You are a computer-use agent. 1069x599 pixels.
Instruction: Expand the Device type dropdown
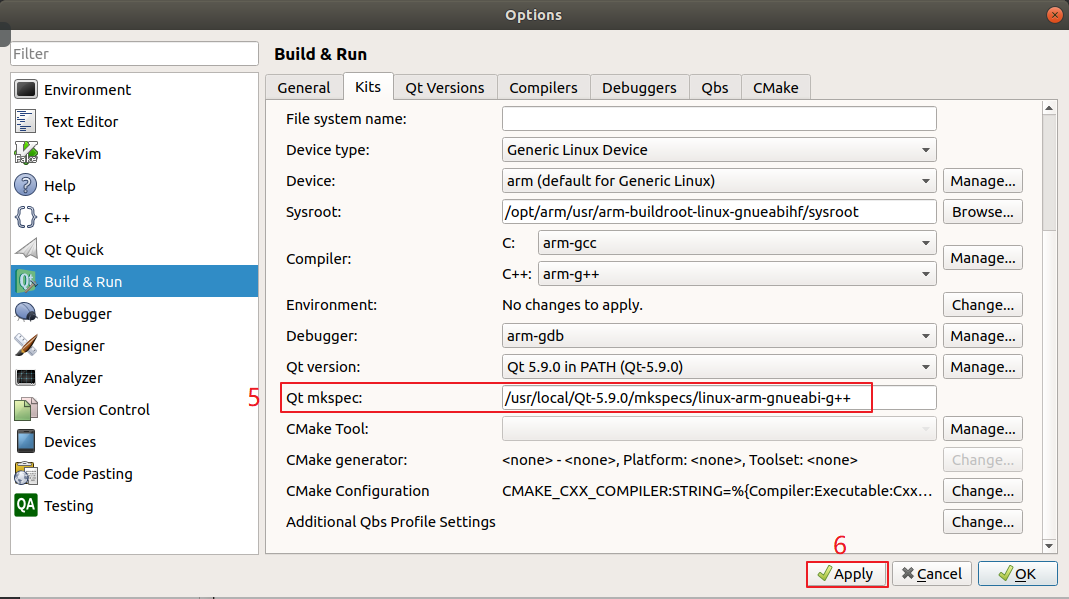[719, 150]
